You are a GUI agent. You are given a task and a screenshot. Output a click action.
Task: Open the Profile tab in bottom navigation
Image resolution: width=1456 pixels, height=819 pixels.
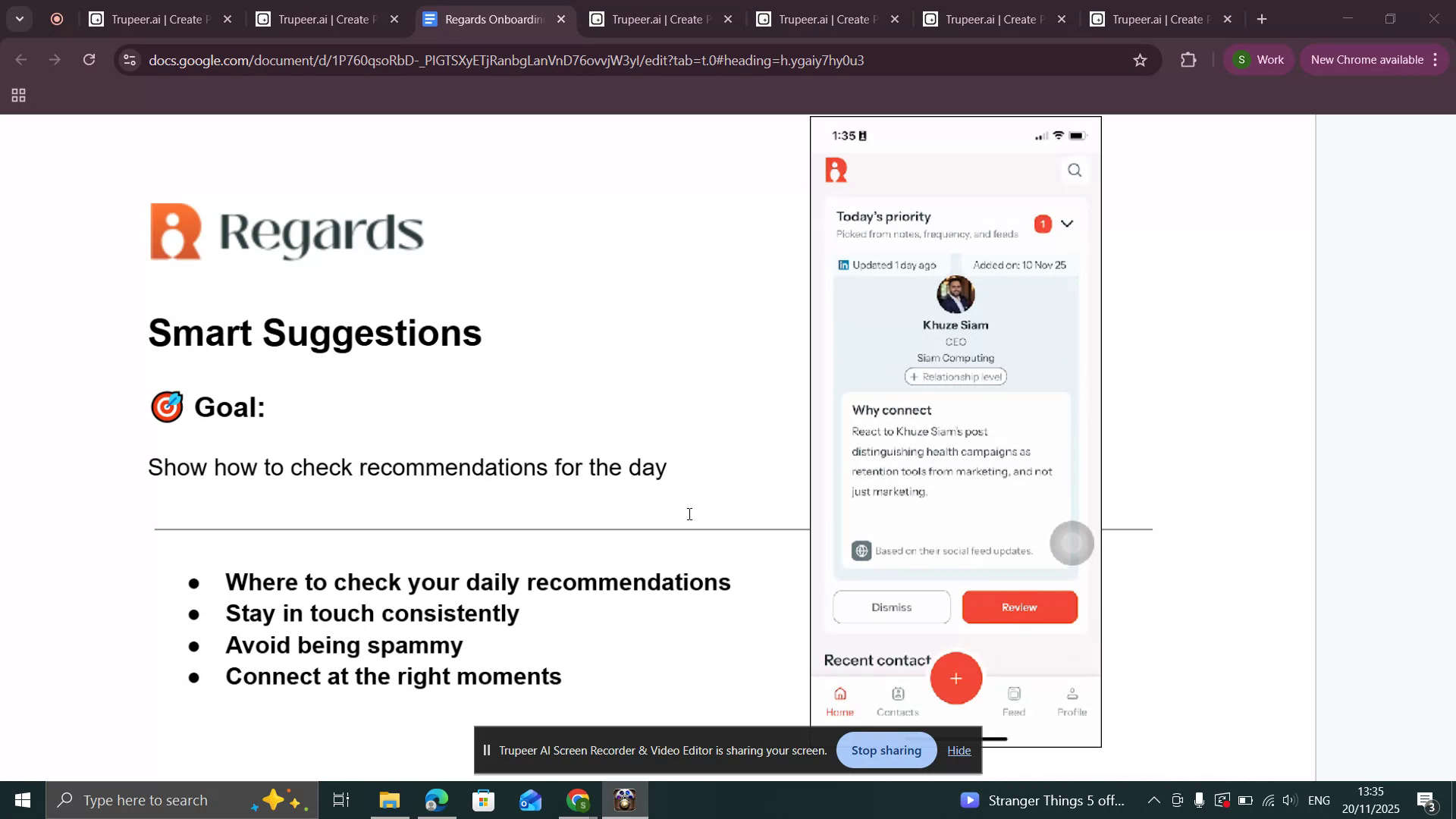[x=1072, y=701]
